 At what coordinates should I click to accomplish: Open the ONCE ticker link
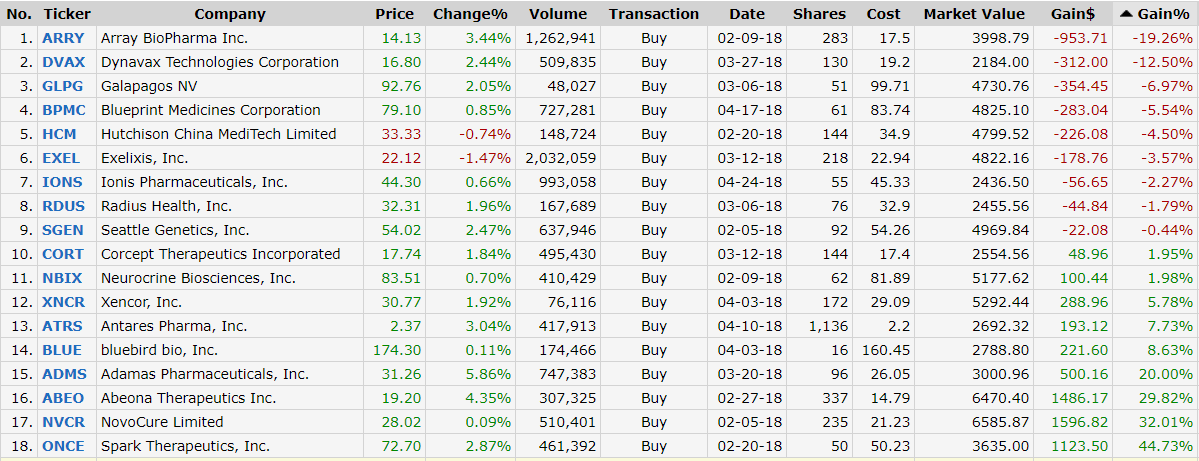(x=63, y=446)
